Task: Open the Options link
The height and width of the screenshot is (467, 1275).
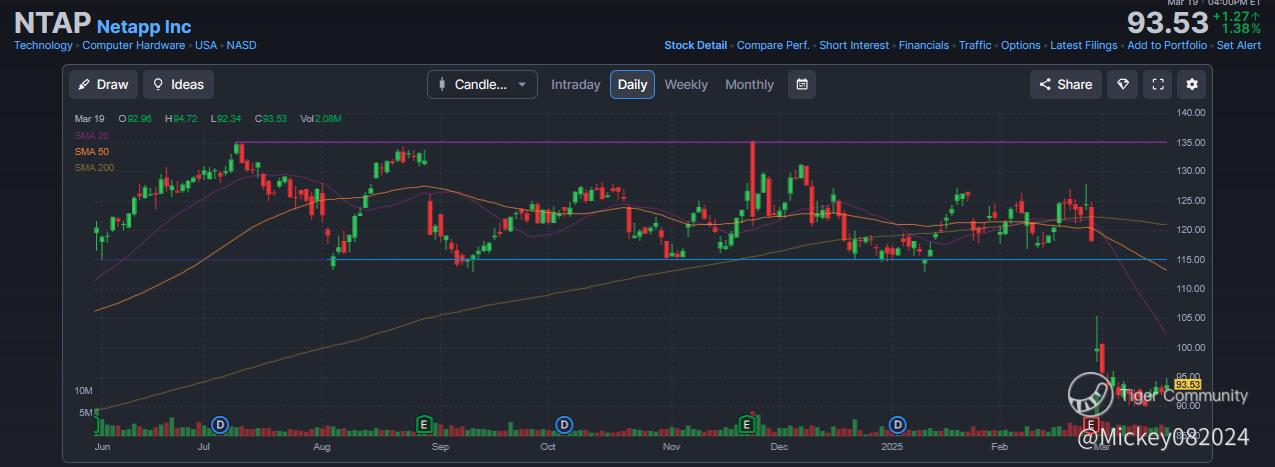Action: tap(1021, 45)
